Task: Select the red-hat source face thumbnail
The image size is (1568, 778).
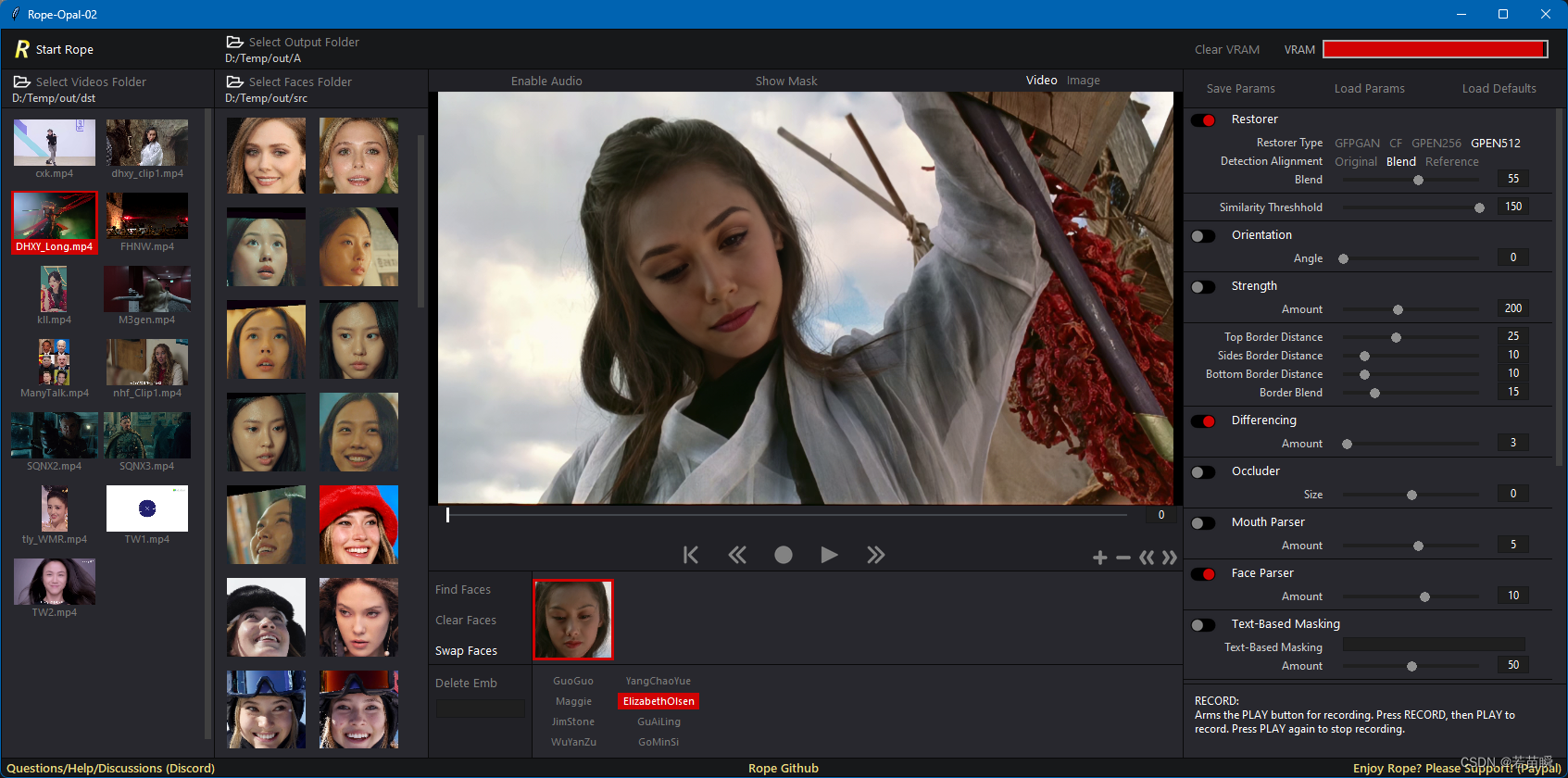Action: [x=358, y=525]
